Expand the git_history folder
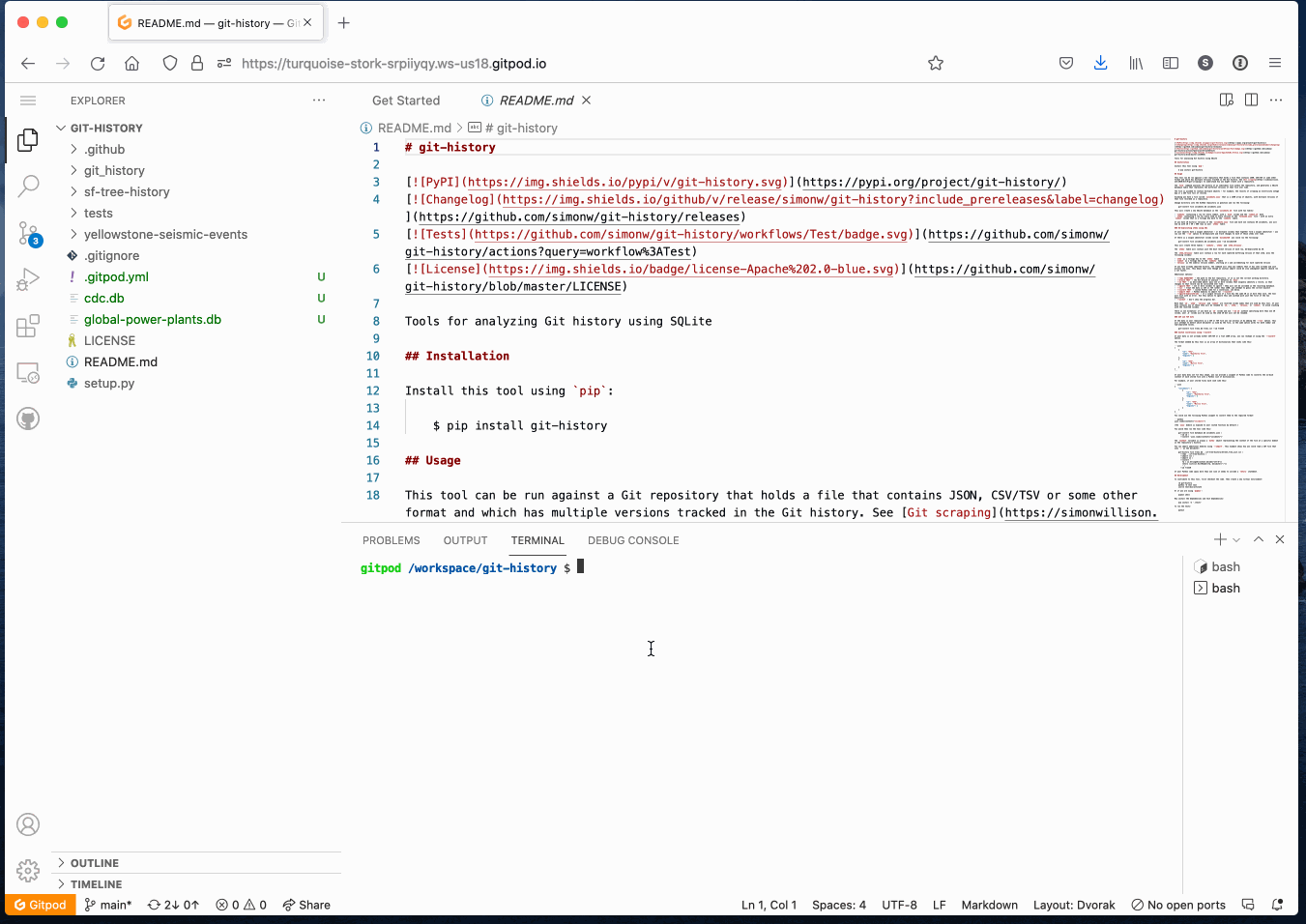Image resolution: width=1306 pixels, height=924 pixels. [x=114, y=171]
